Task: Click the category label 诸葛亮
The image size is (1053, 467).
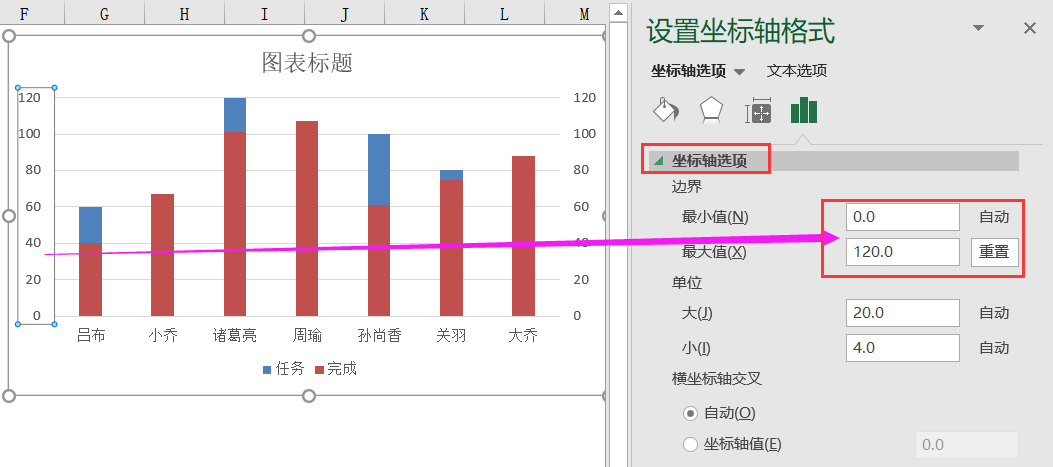Action: tap(235, 335)
